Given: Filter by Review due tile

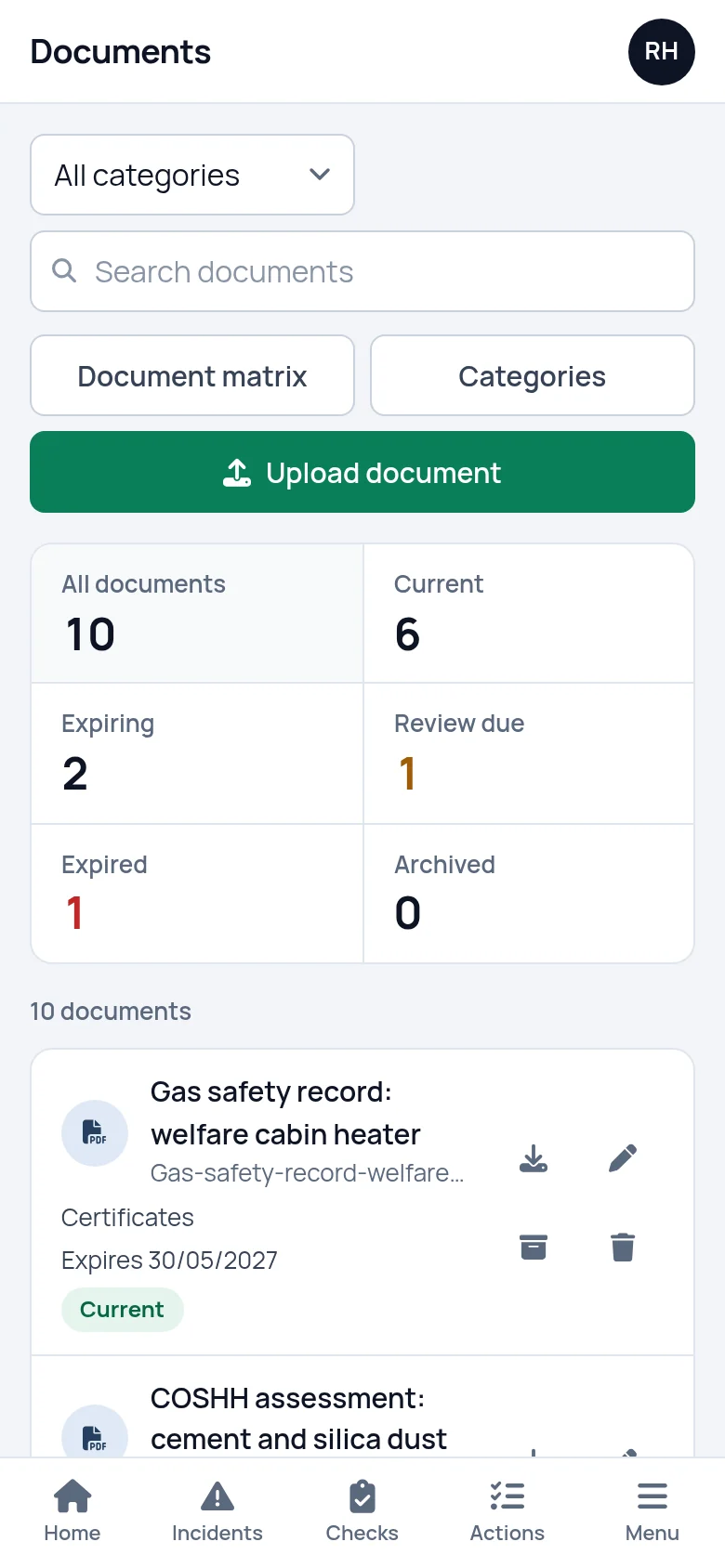Looking at the screenshot, I should pyautogui.click(x=529, y=753).
